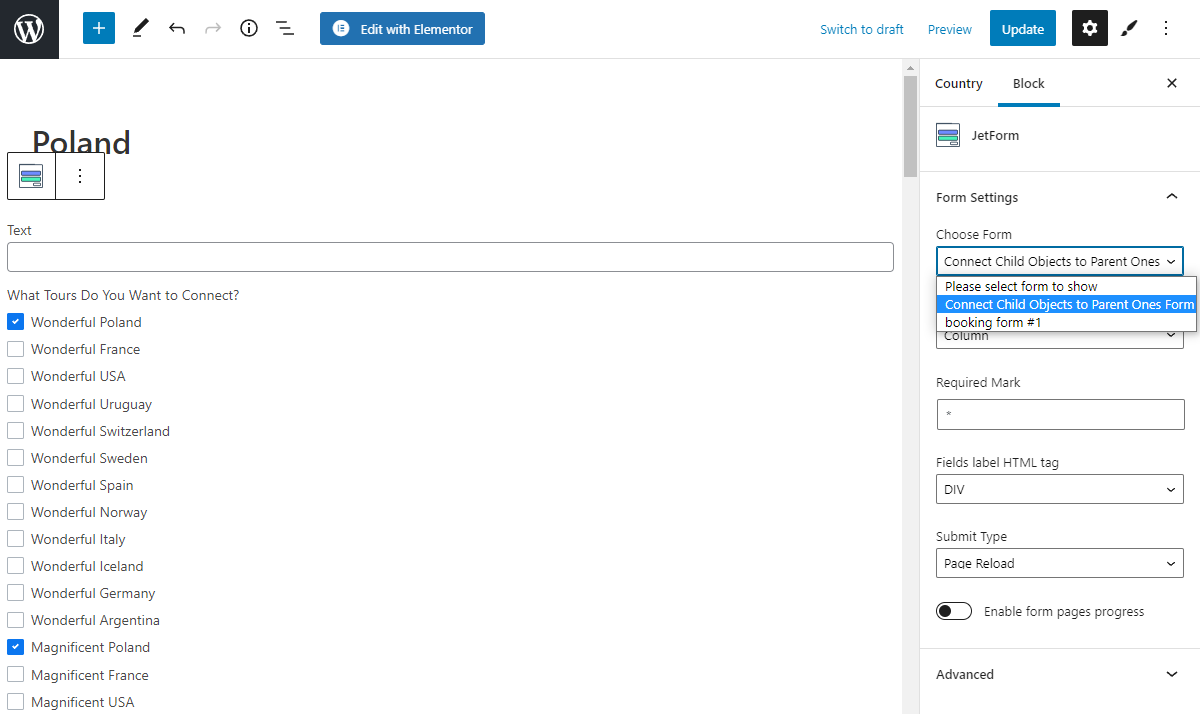
Task: Open the block options three-dot menu
Action: coord(80,175)
